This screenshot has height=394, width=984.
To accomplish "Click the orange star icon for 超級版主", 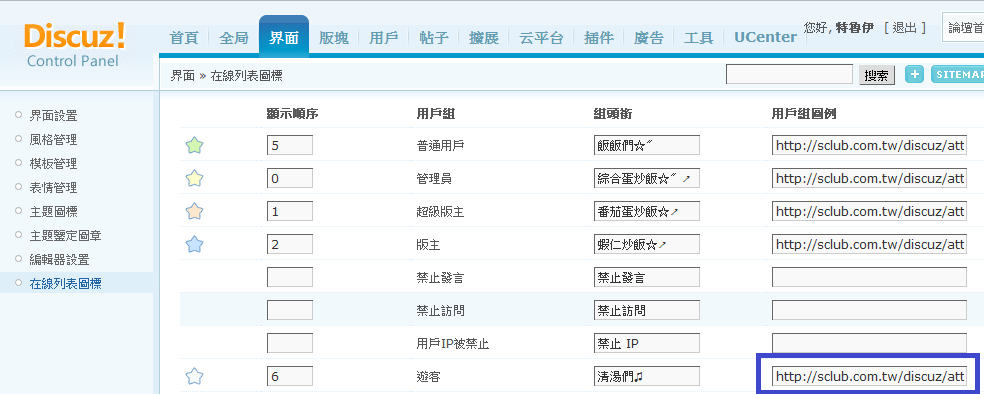I will (x=195, y=211).
